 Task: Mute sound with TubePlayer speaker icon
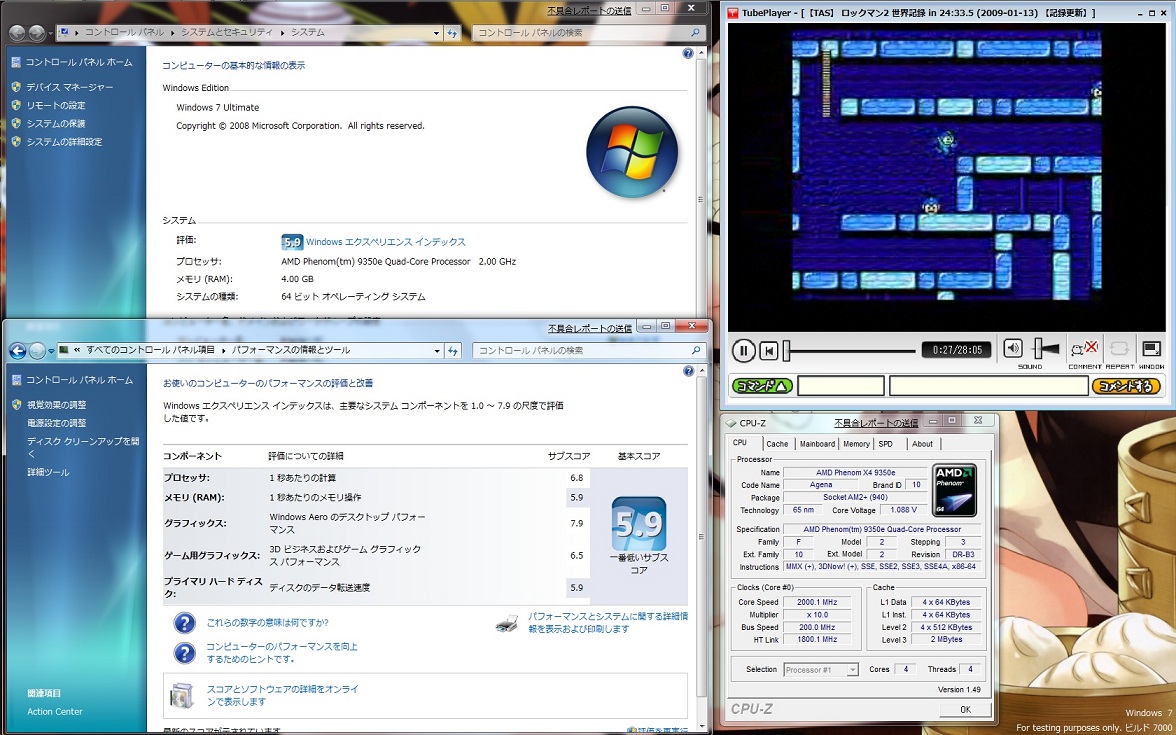(1012, 348)
